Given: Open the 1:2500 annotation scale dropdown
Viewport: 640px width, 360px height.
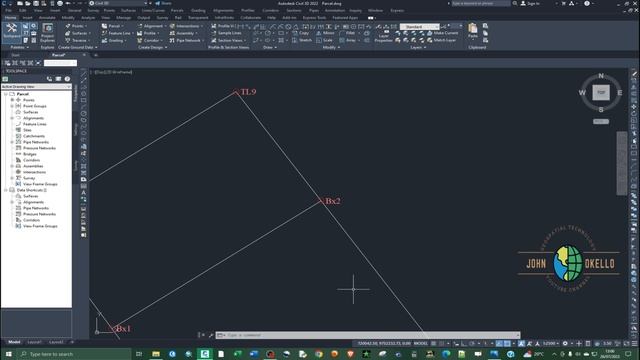Looking at the screenshot, I should (550, 344).
